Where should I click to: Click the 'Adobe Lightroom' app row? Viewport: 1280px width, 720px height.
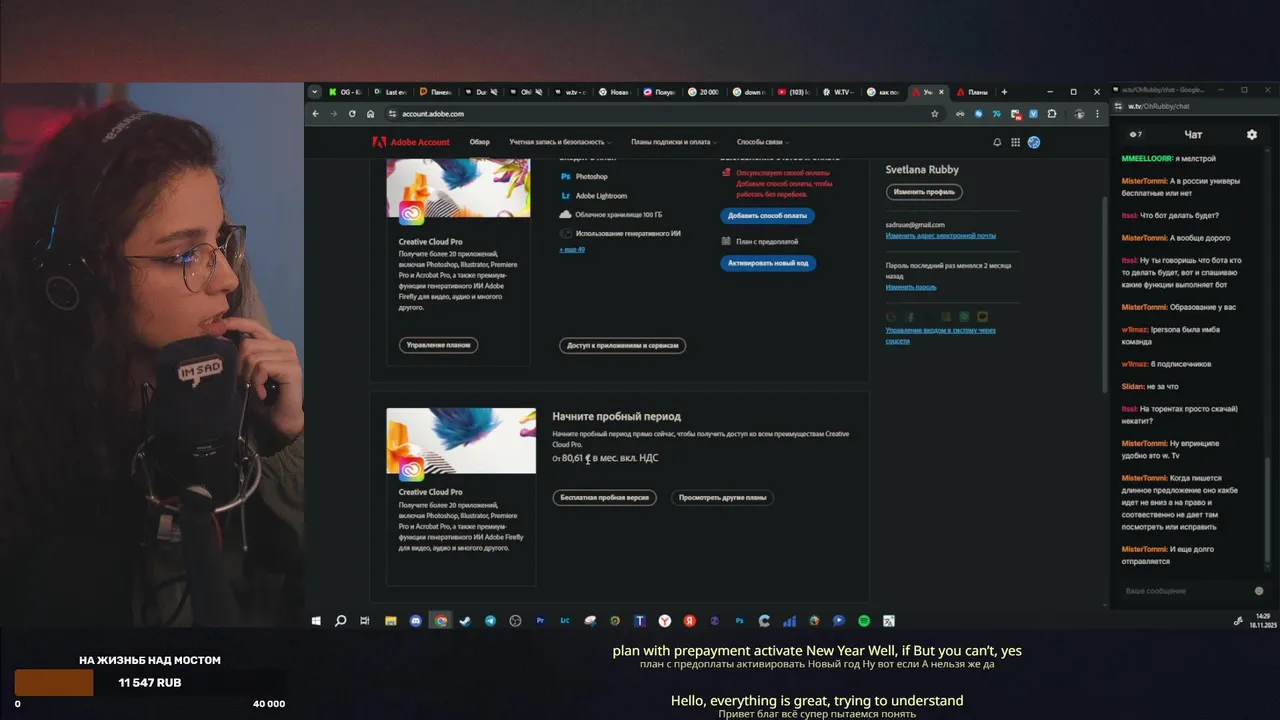[x=593, y=196]
